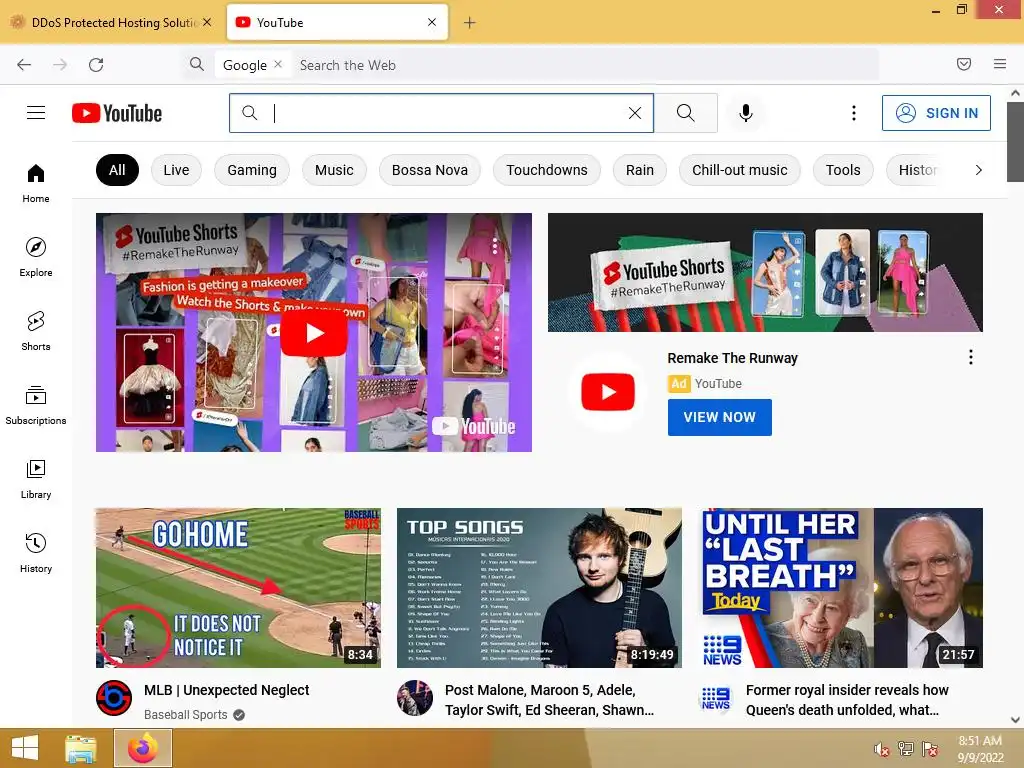The height and width of the screenshot is (768, 1024).
Task: Click the 9 News channel avatar
Action: point(716,698)
